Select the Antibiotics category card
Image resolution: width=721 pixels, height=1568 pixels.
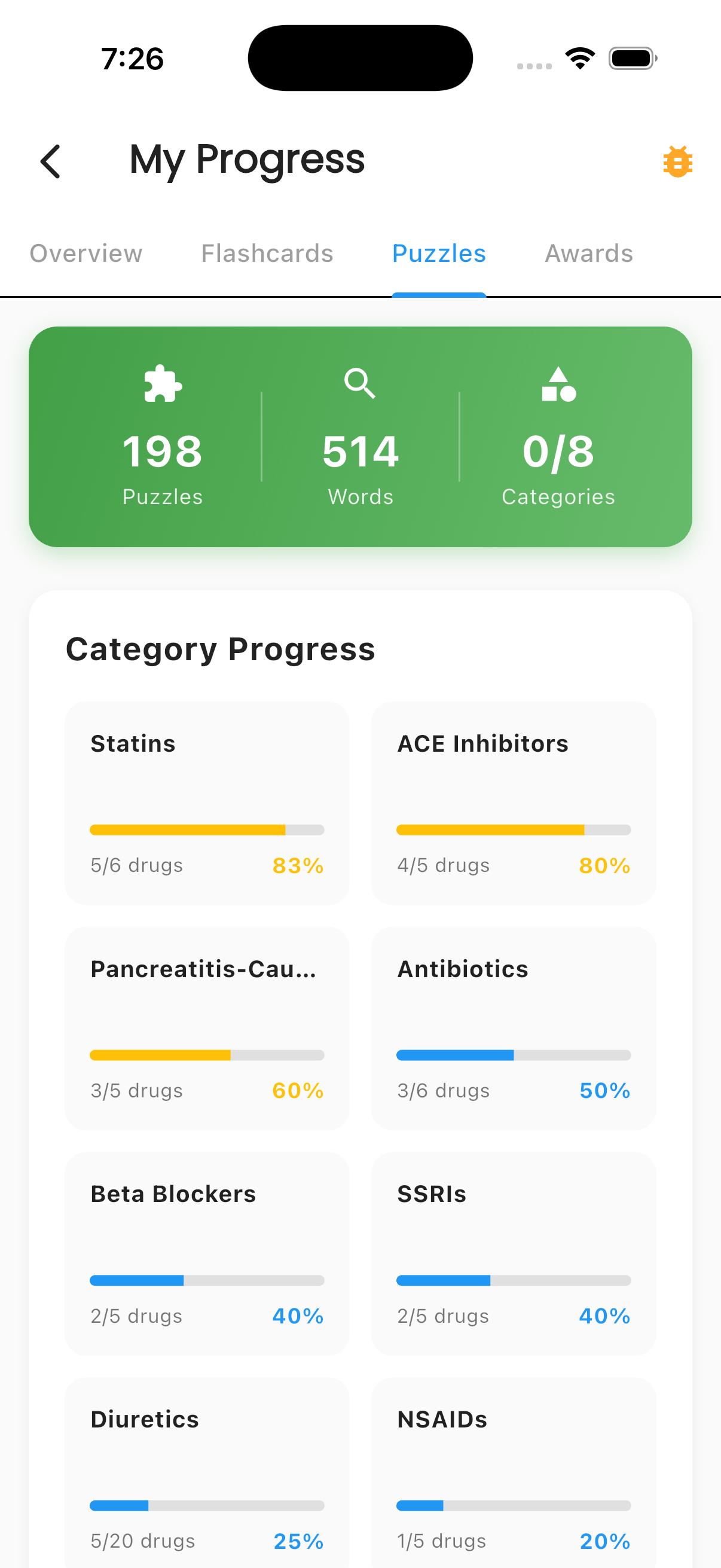pyautogui.click(x=514, y=1027)
